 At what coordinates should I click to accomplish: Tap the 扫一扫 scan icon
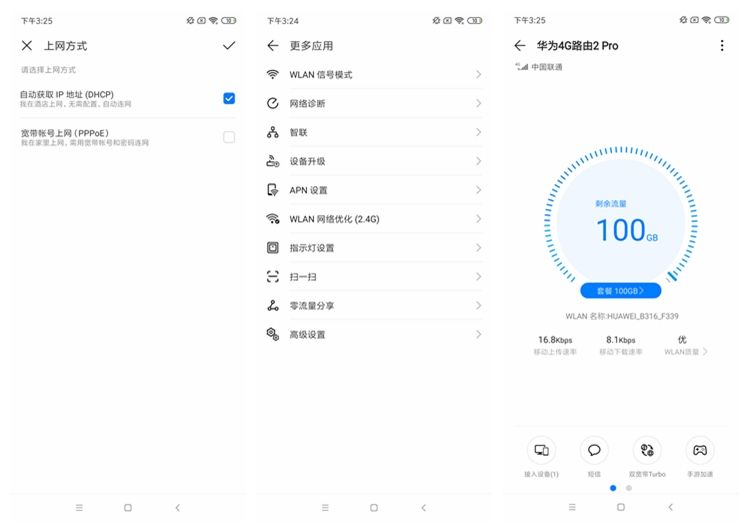(x=273, y=277)
